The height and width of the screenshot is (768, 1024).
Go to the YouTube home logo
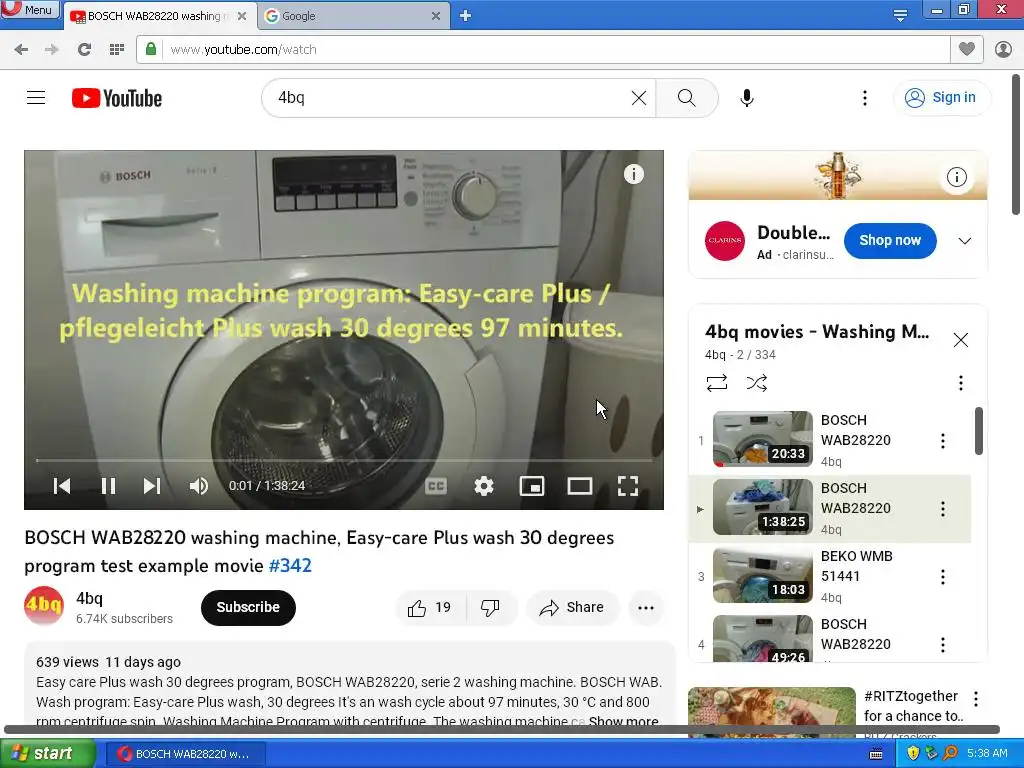(117, 98)
